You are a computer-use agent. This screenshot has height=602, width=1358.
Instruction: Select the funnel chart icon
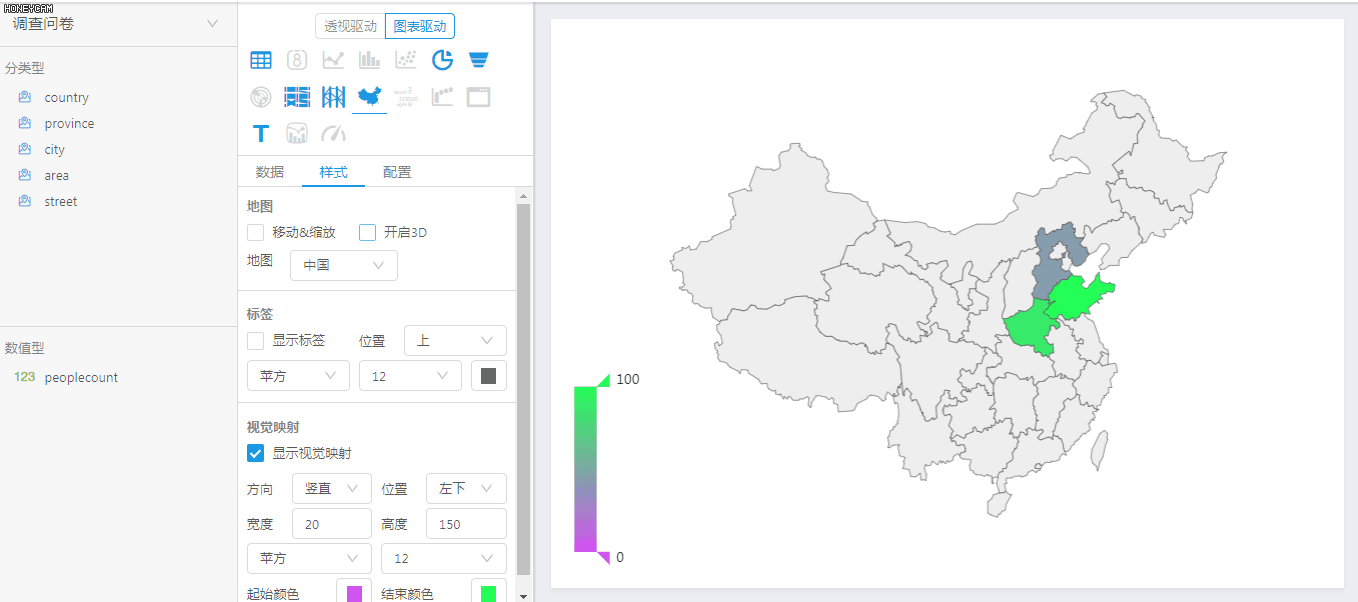[478, 60]
